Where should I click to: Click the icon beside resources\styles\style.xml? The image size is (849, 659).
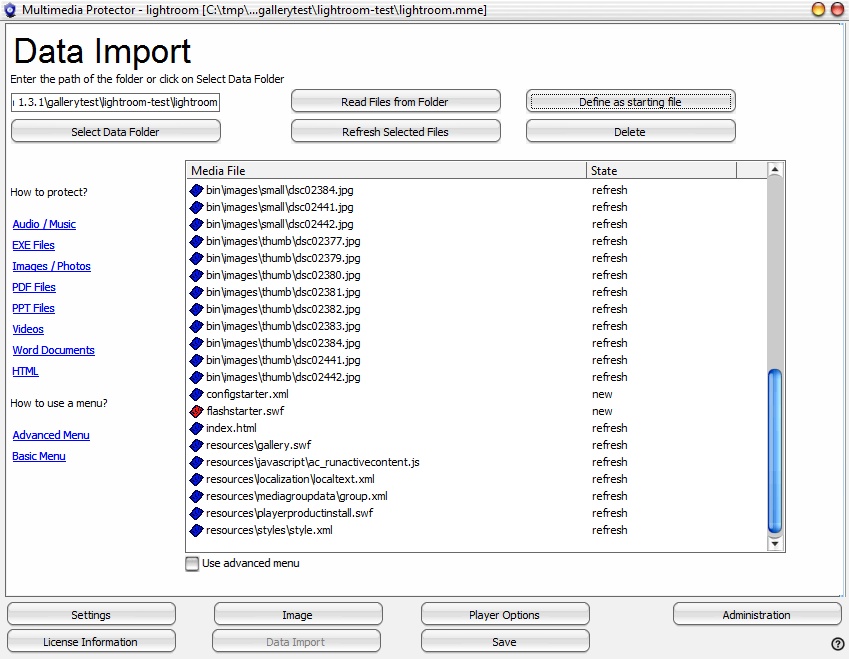pos(197,530)
